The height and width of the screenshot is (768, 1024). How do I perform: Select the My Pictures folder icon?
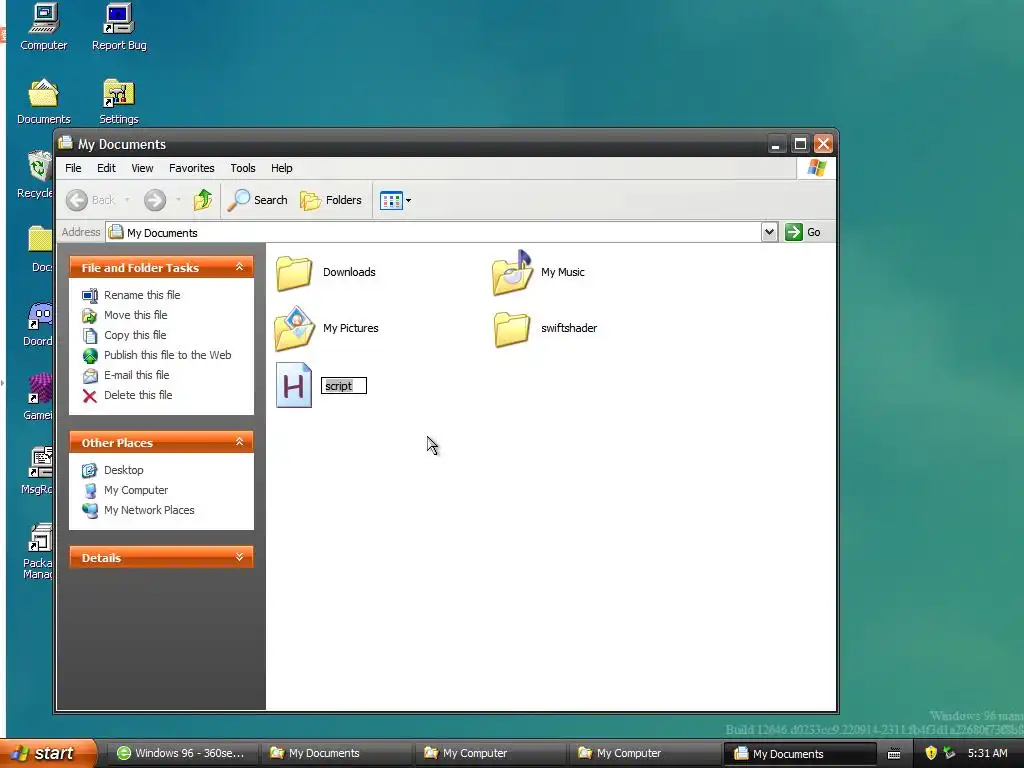[295, 328]
